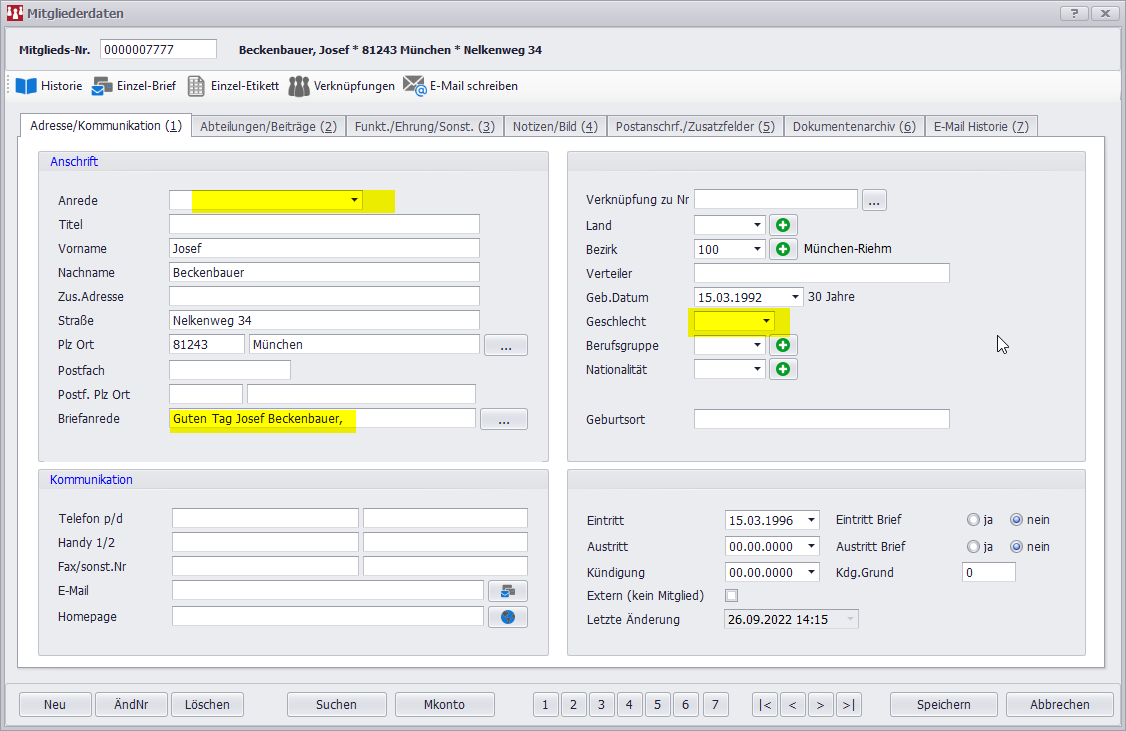Click the send e-mail icon beside E-Mail field

(507, 591)
